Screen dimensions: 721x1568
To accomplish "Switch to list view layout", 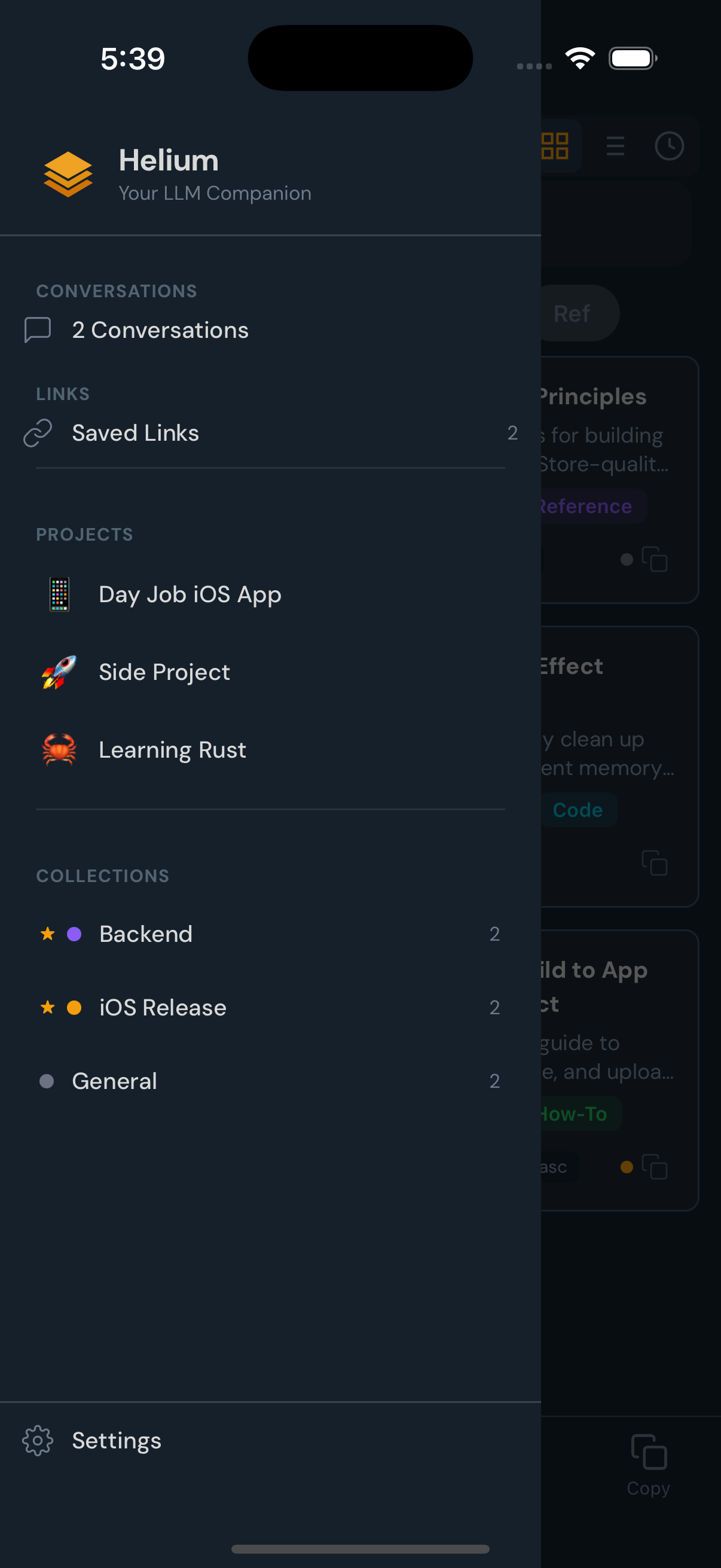I will point(615,145).
